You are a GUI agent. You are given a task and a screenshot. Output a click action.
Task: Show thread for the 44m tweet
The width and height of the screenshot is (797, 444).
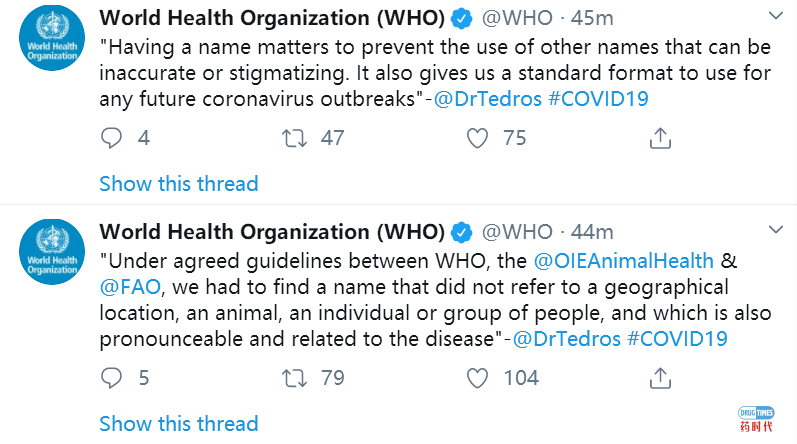[179, 424]
